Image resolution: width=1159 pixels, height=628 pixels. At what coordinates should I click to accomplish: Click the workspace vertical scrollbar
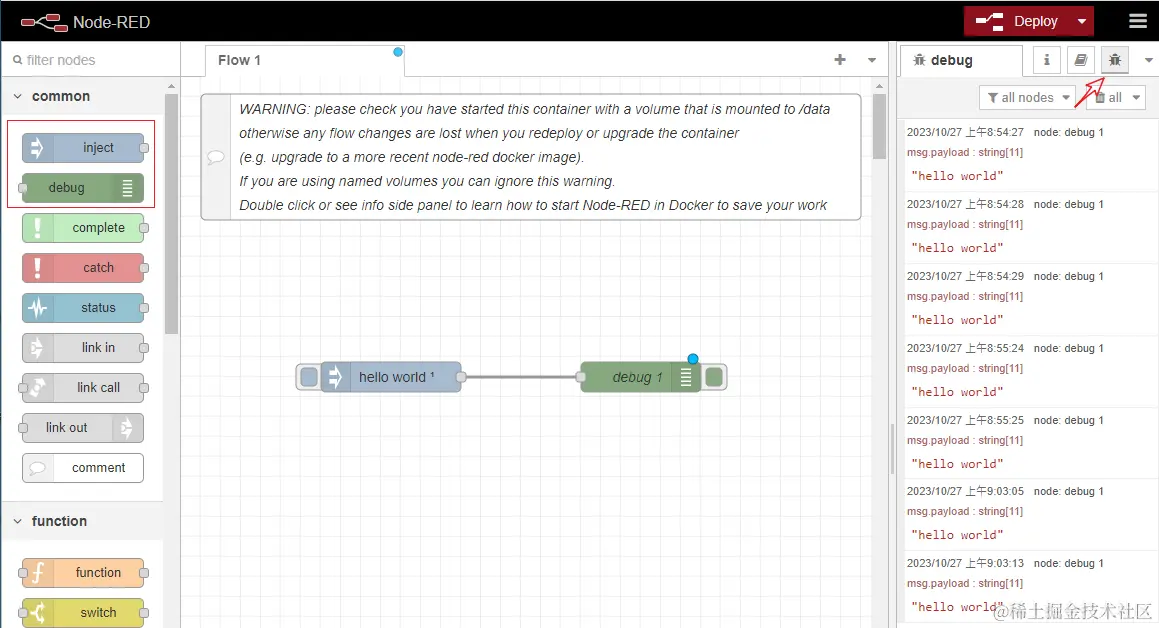tap(879, 126)
